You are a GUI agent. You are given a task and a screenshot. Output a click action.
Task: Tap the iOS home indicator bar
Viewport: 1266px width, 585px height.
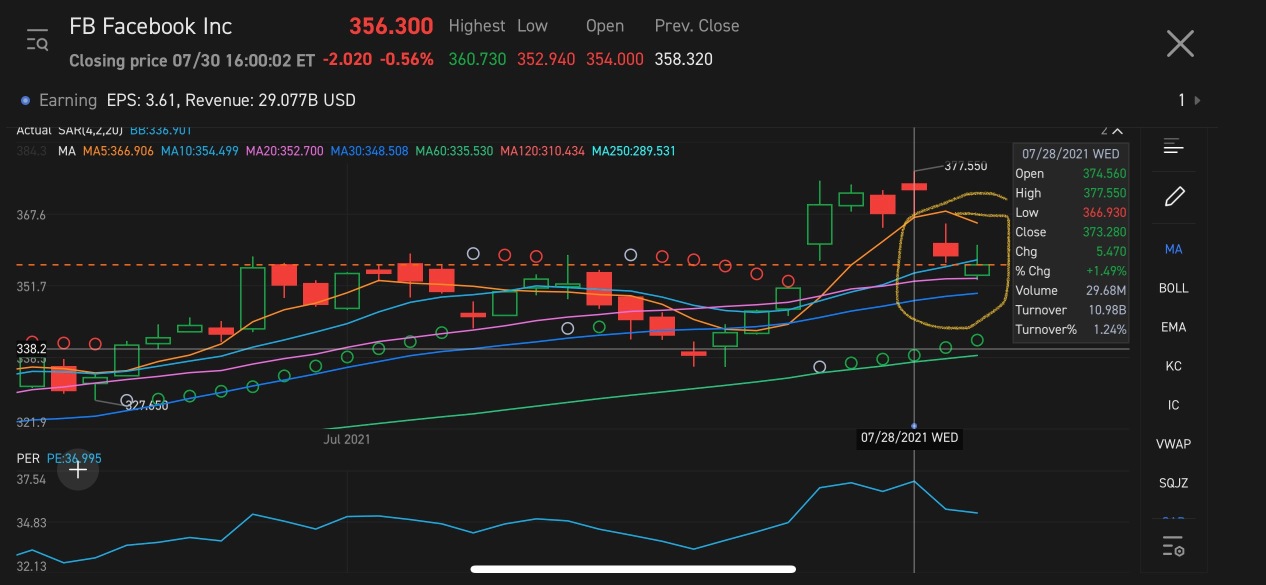(x=633, y=570)
